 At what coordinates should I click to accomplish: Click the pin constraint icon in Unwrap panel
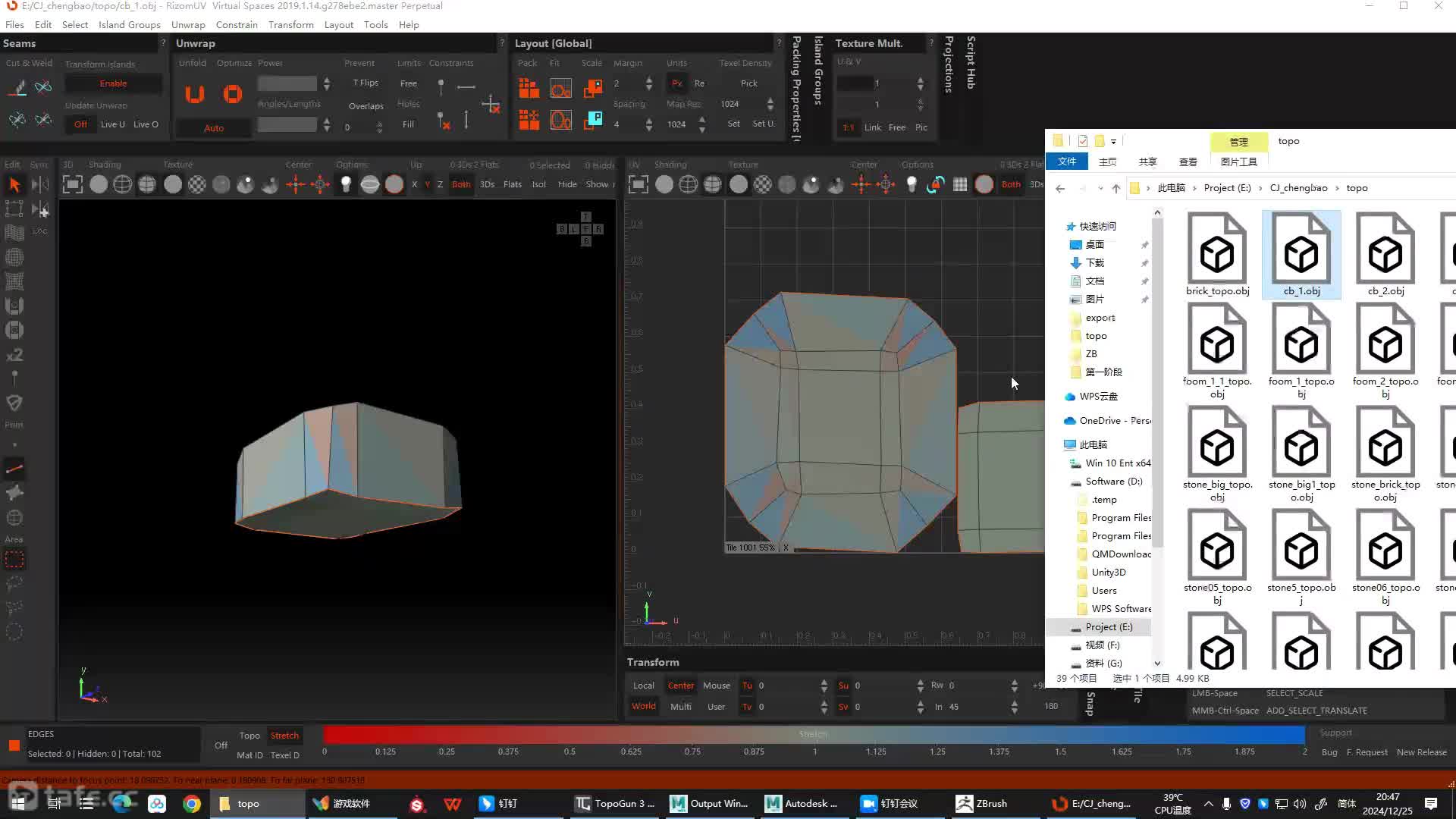point(441,87)
